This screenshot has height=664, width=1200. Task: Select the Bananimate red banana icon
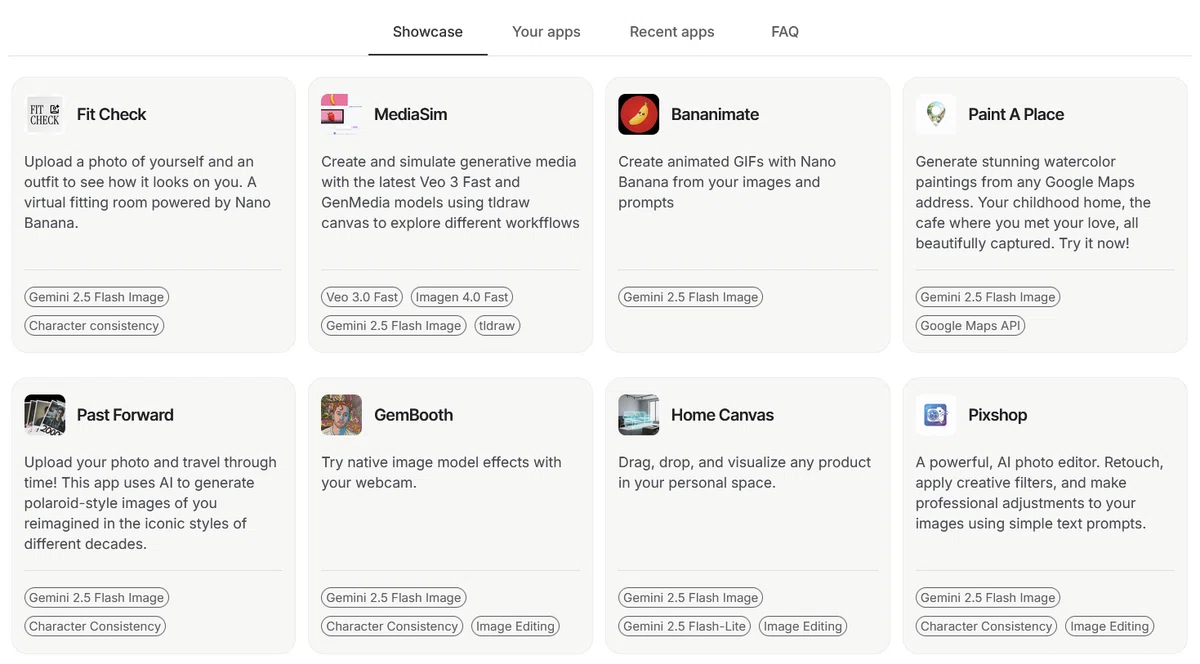pos(639,114)
